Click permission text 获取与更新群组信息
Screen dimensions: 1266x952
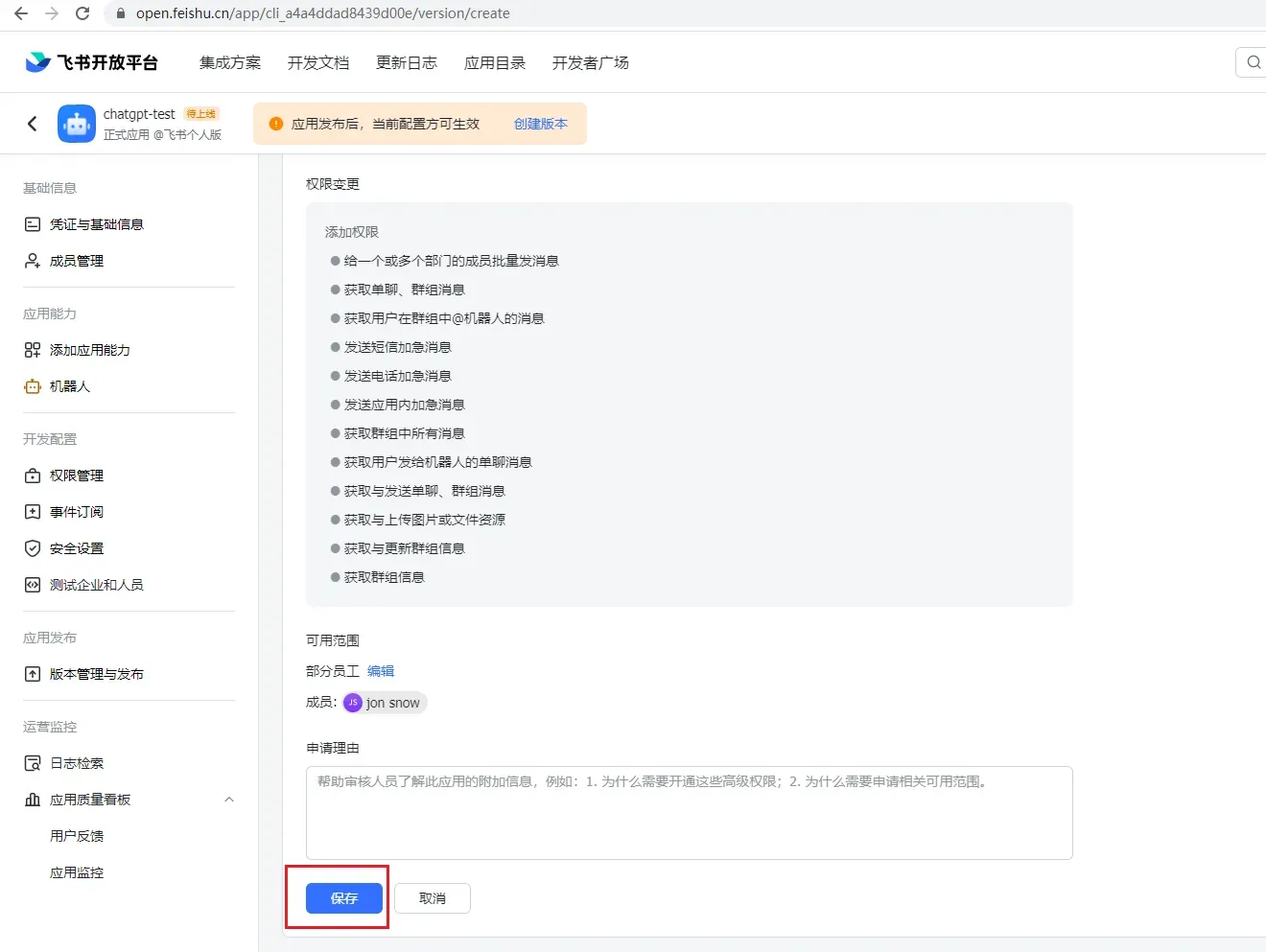pyautogui.click(x=404, y=548)
